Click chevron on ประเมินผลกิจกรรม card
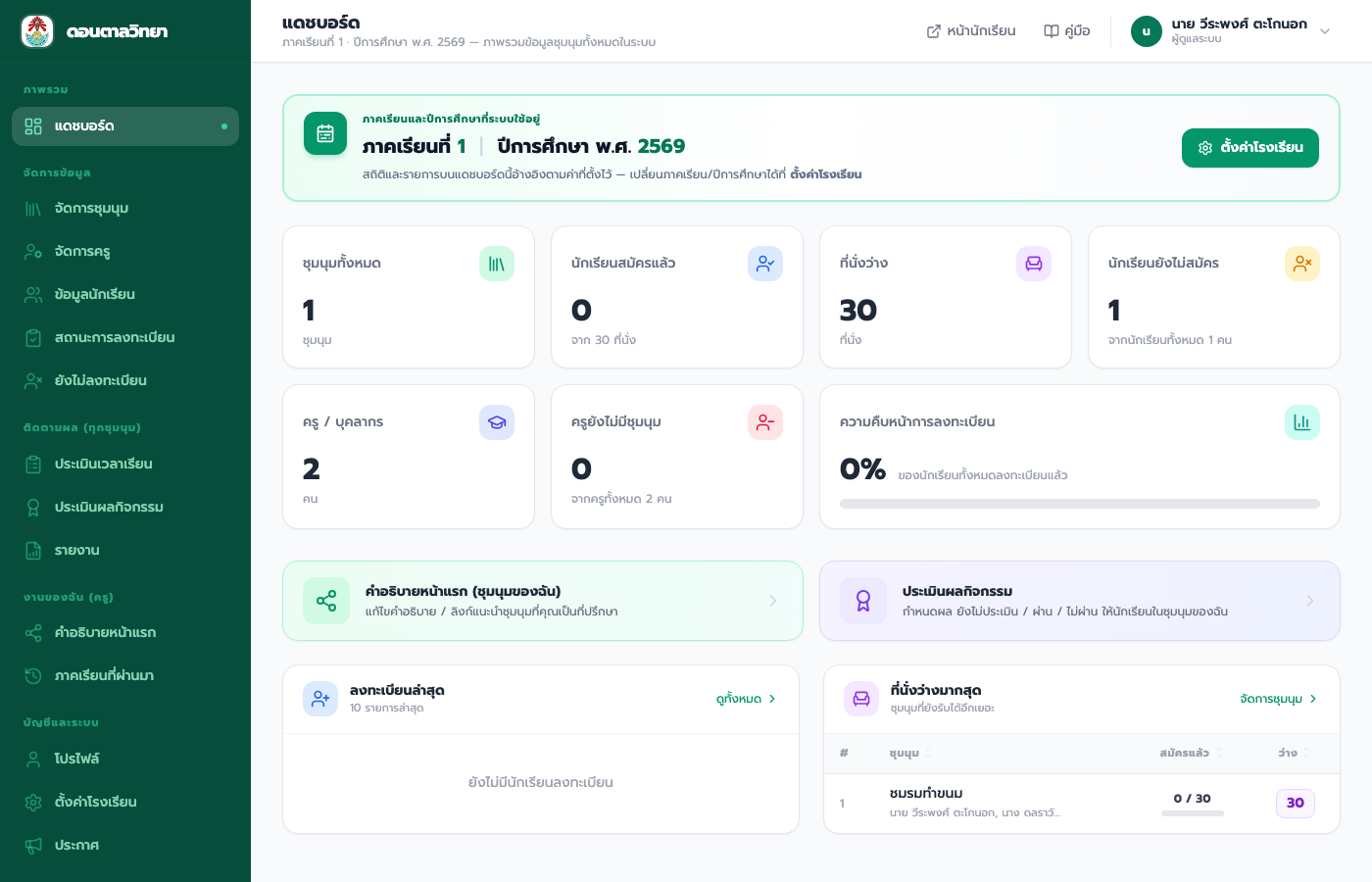 click(1310, 601)
